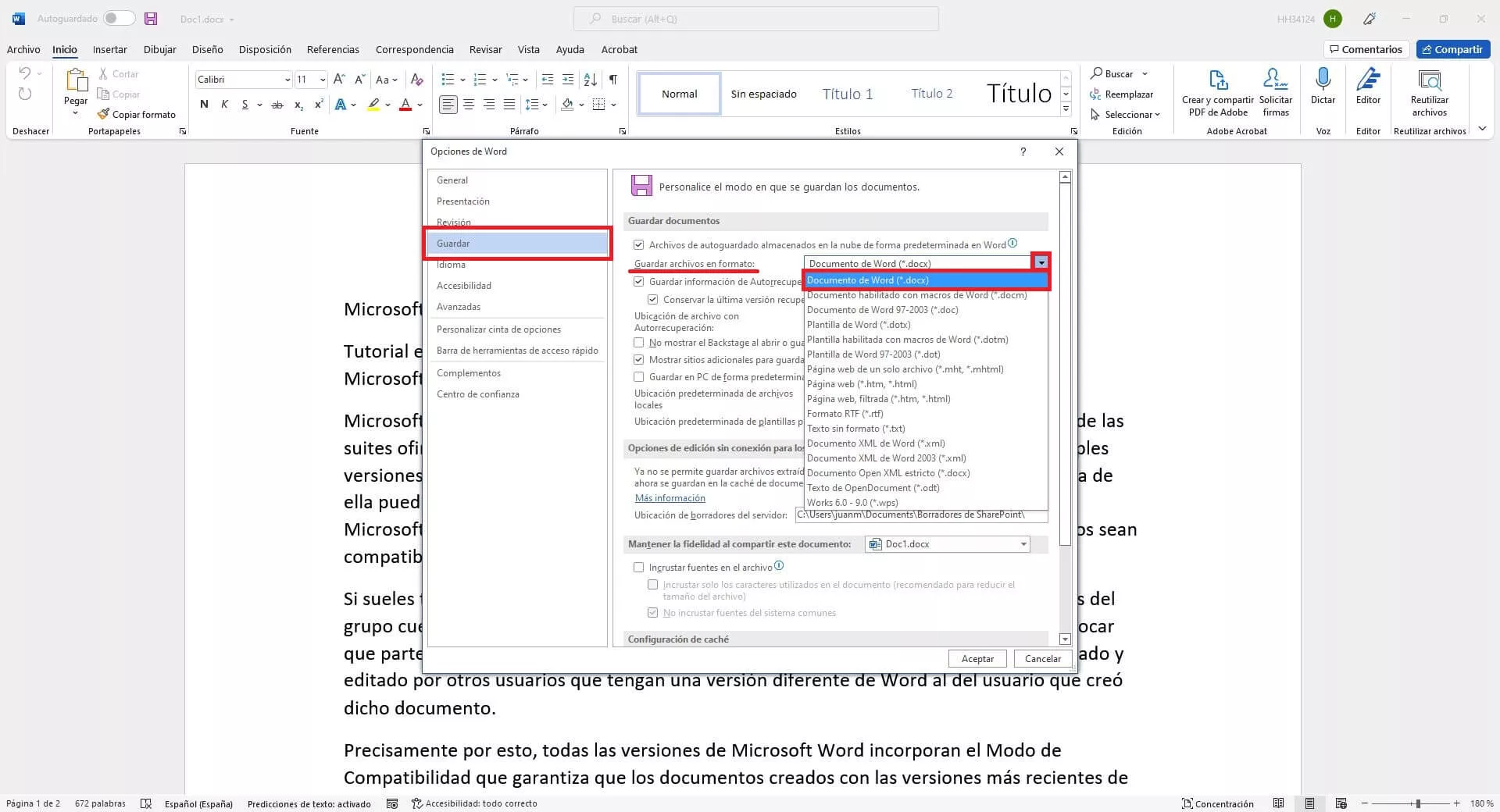This screenshot has height=812, width=1500.
Task: Check No mostrar el Backstage al abrir
Action: [639, 342]
